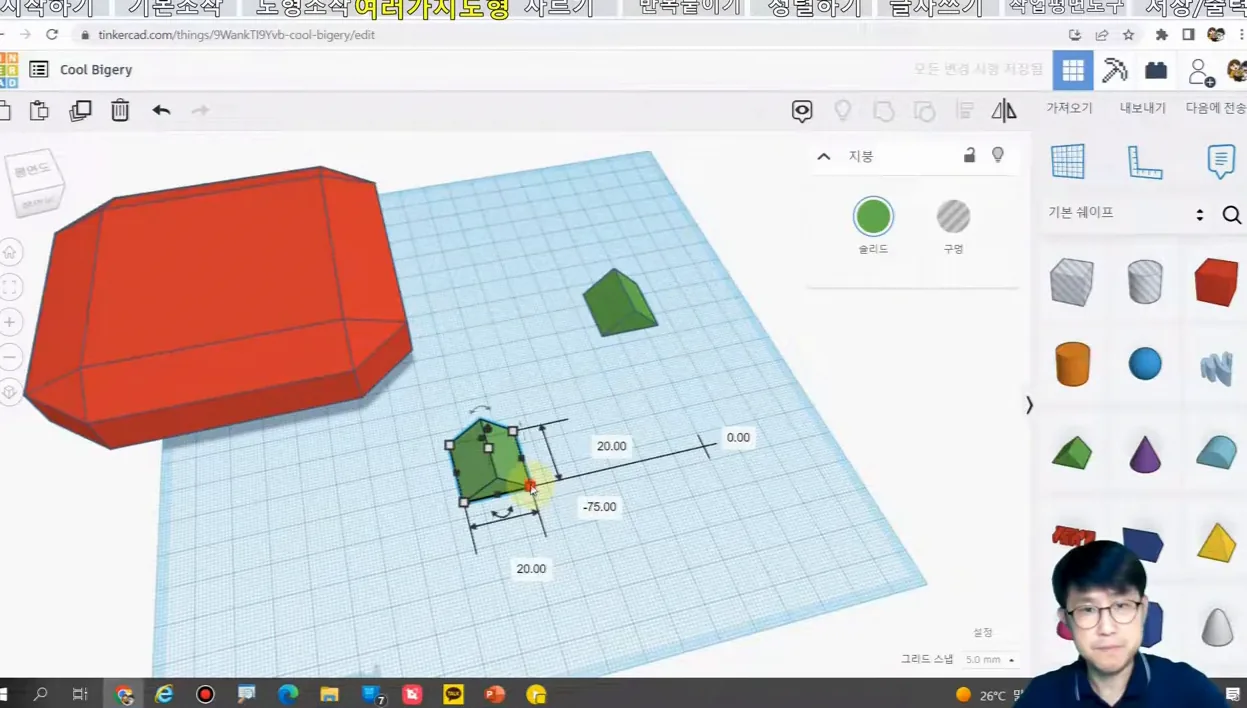
Task: Collapse the shapes panel side arrow
Action: tap(1029, 405)
